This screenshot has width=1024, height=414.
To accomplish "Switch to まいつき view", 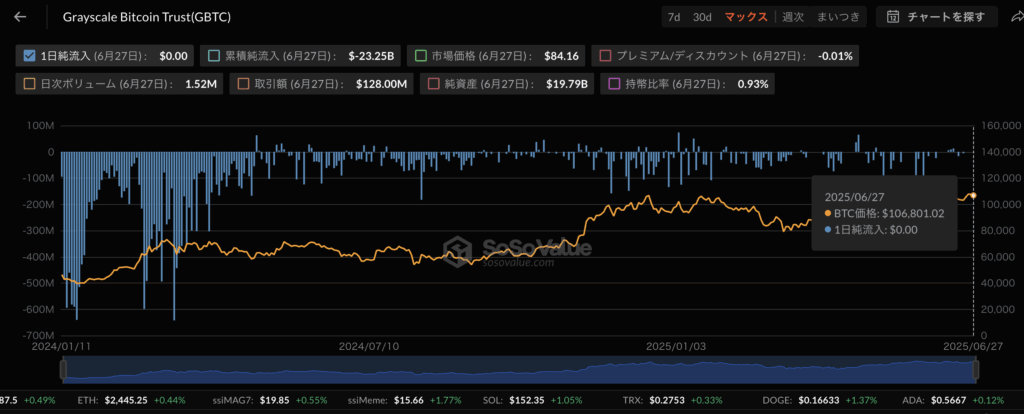I will 839,17.
